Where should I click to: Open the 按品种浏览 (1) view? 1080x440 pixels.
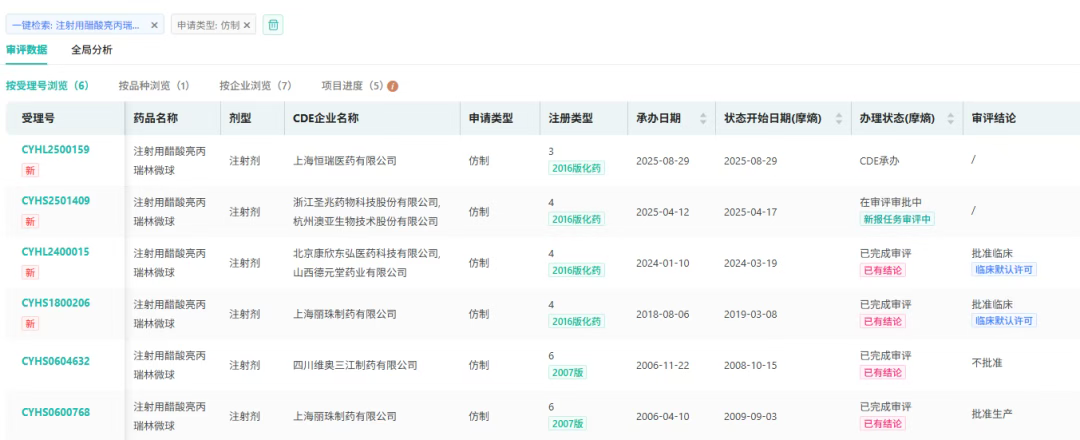coord(154,85)
